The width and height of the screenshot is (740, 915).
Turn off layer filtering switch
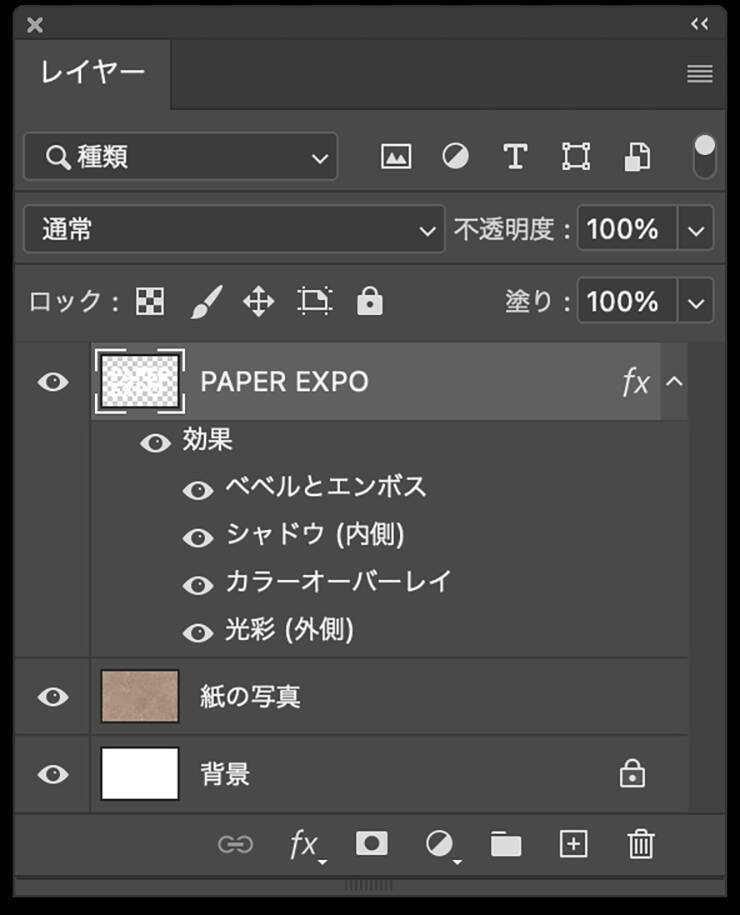pos(705,157)
